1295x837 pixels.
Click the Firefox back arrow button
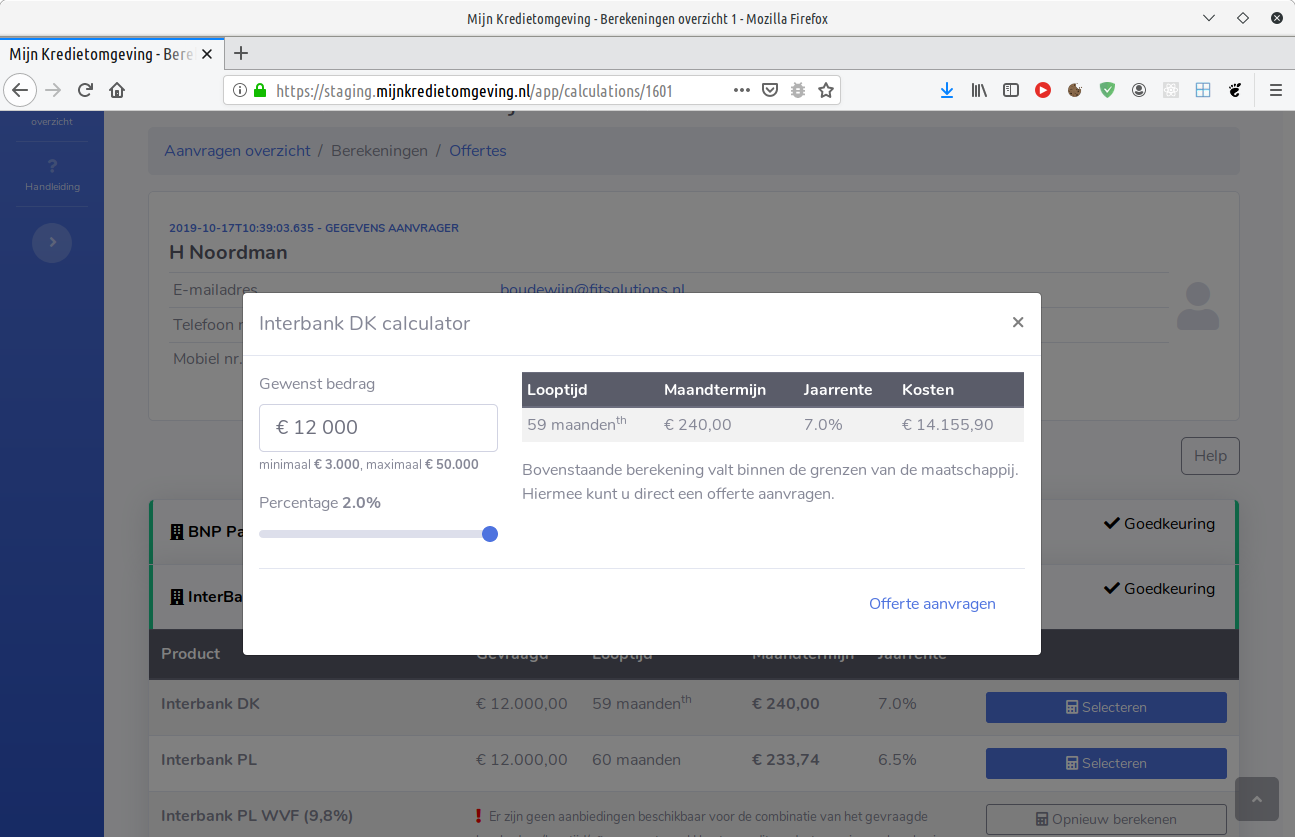pos(20,90)
